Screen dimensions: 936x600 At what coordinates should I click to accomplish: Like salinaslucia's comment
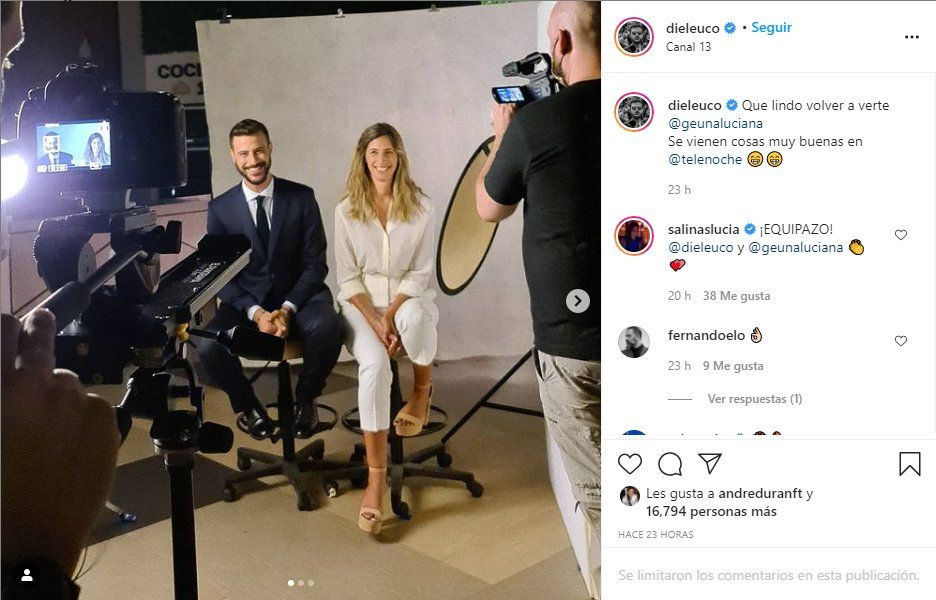(901, 235)
